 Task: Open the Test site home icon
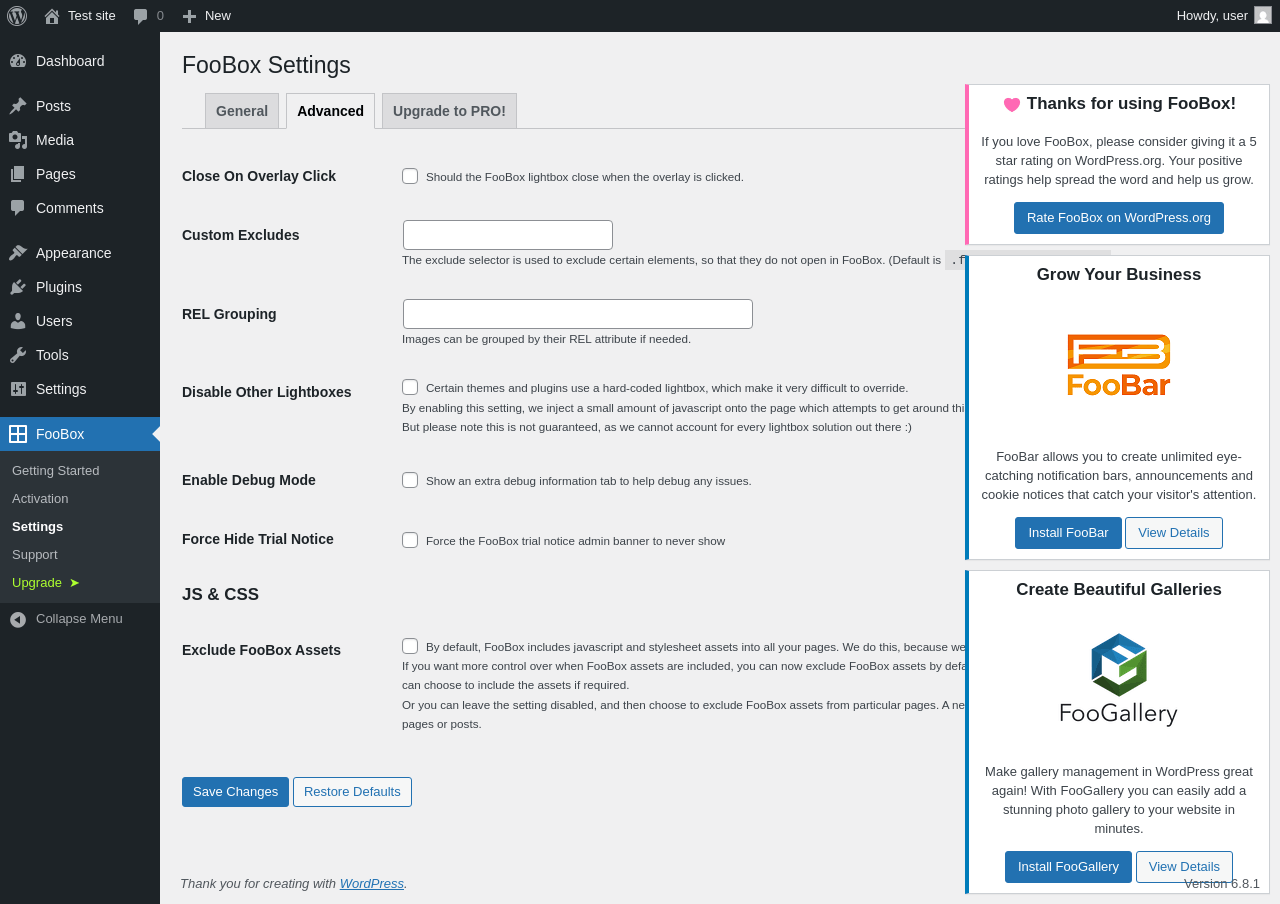click(52, 16)
